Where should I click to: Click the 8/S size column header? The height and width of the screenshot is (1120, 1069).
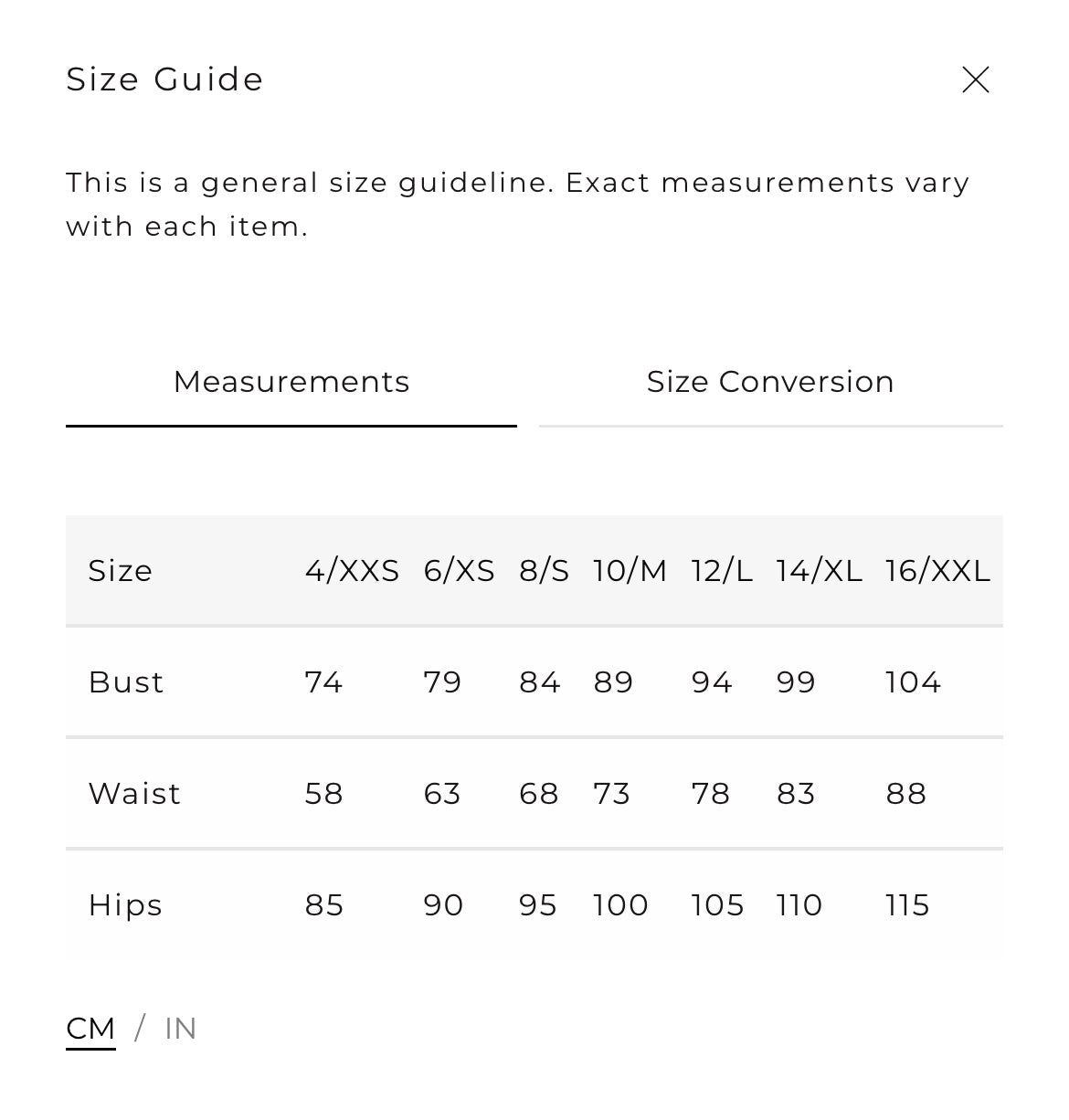(544, 571)
